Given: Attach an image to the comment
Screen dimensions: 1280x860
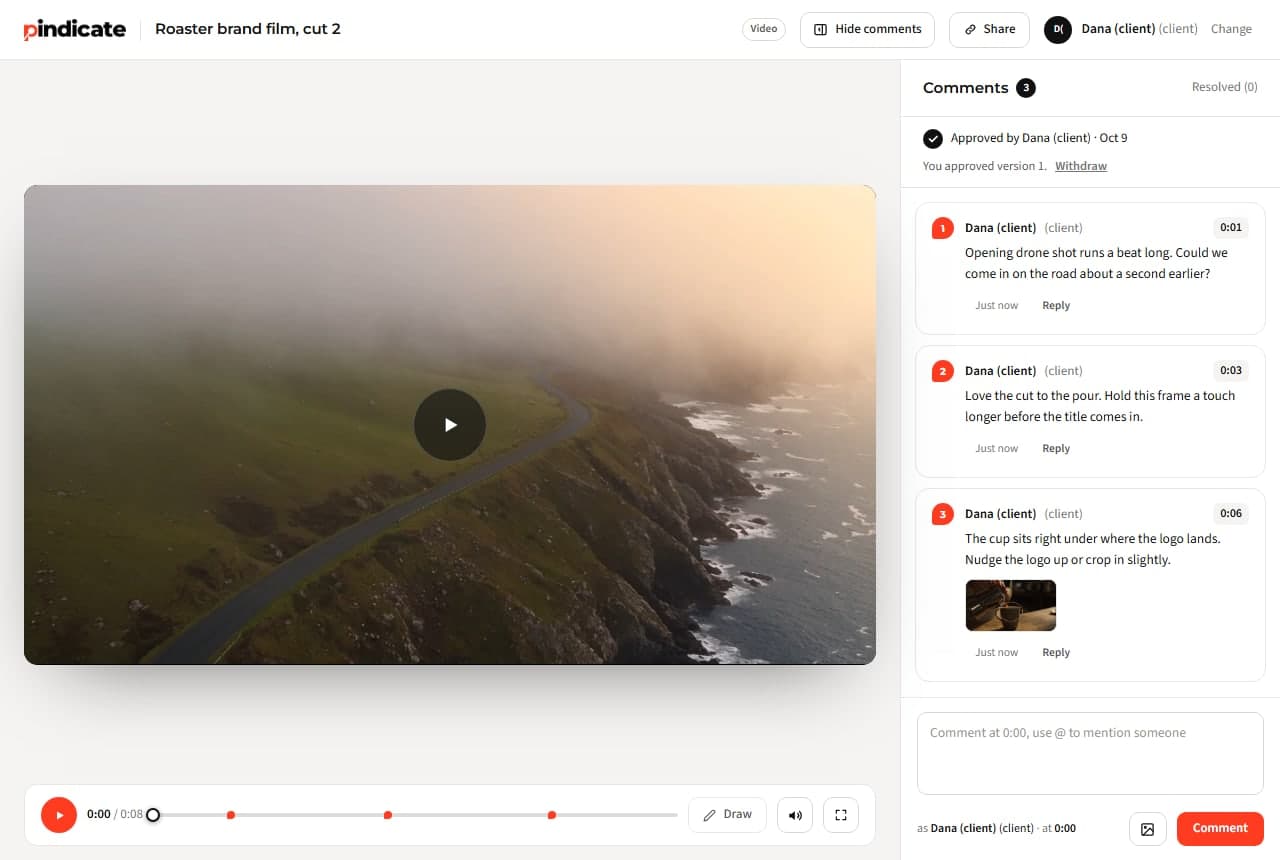Looking at the screenshot, I should (x=1148, y=829).
